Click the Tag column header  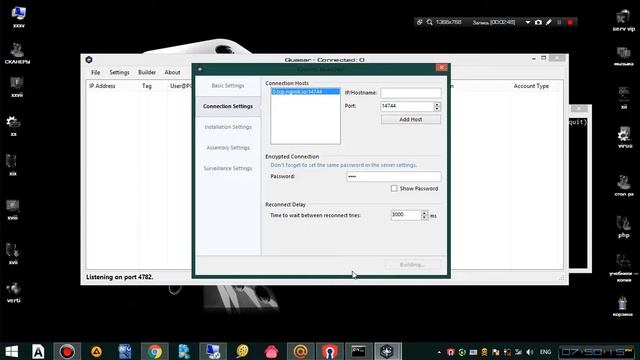tap(147, 86)
